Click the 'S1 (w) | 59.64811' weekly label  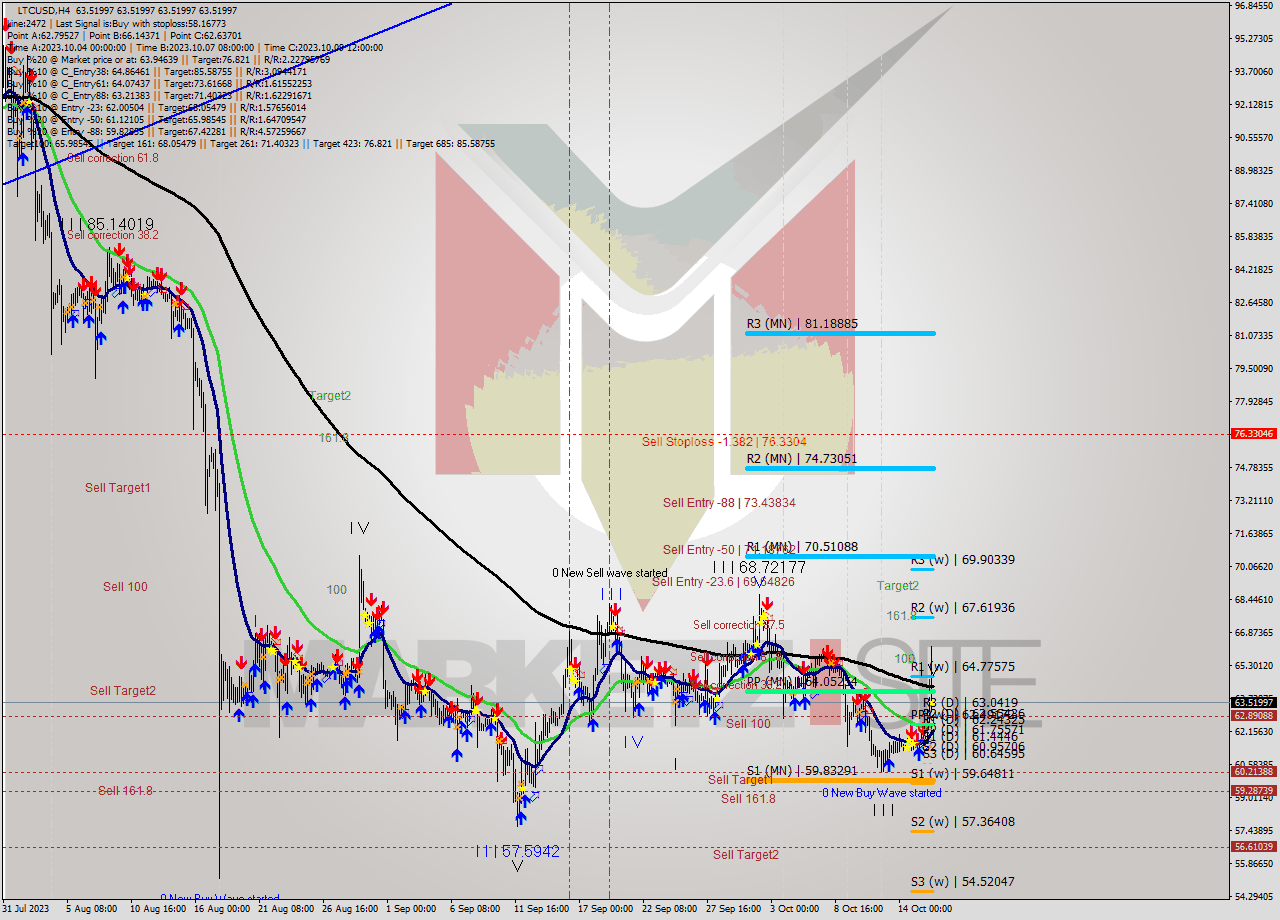click(x=962, y=774)
